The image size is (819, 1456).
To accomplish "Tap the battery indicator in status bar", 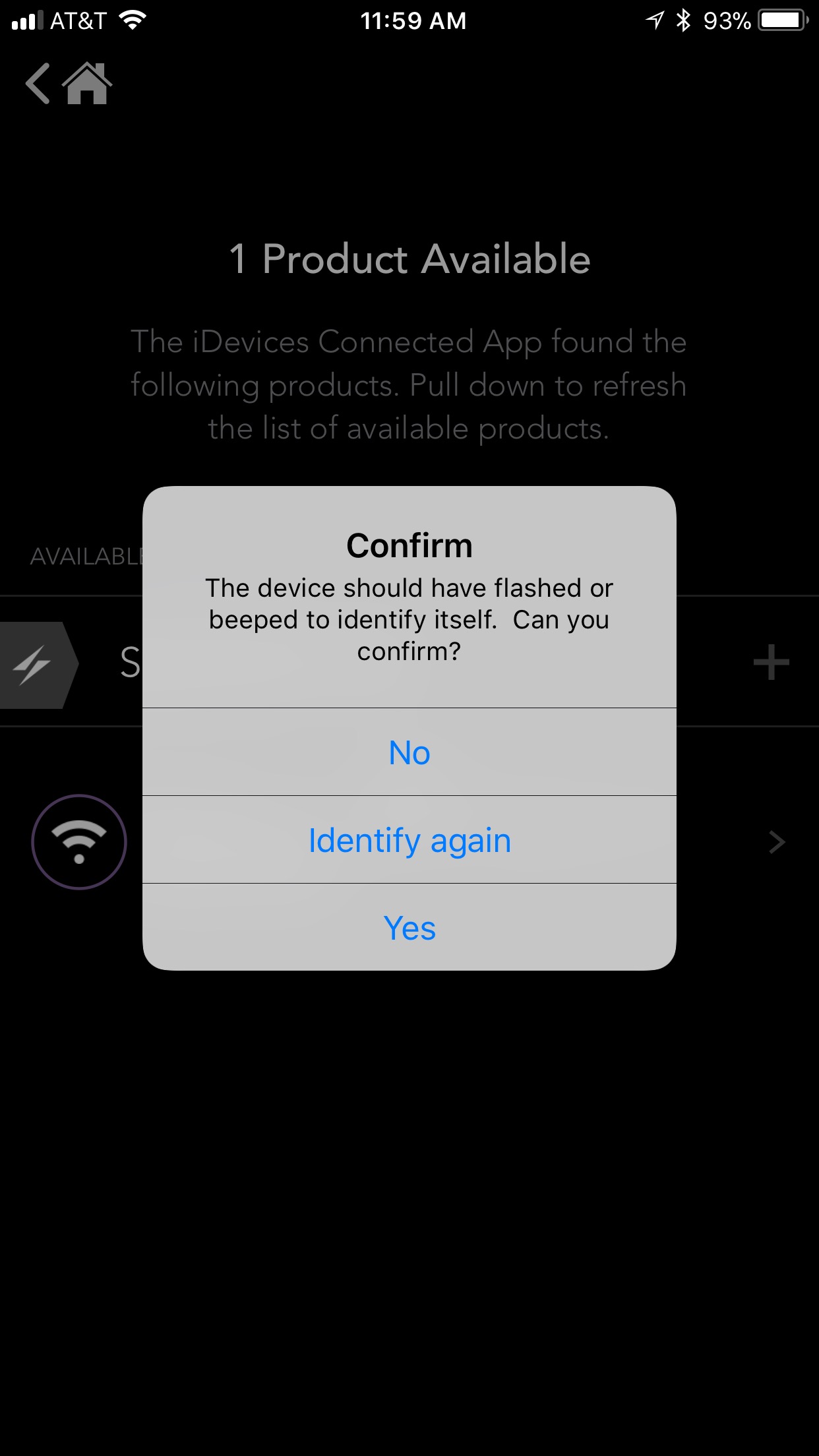I will pos(783,20).
